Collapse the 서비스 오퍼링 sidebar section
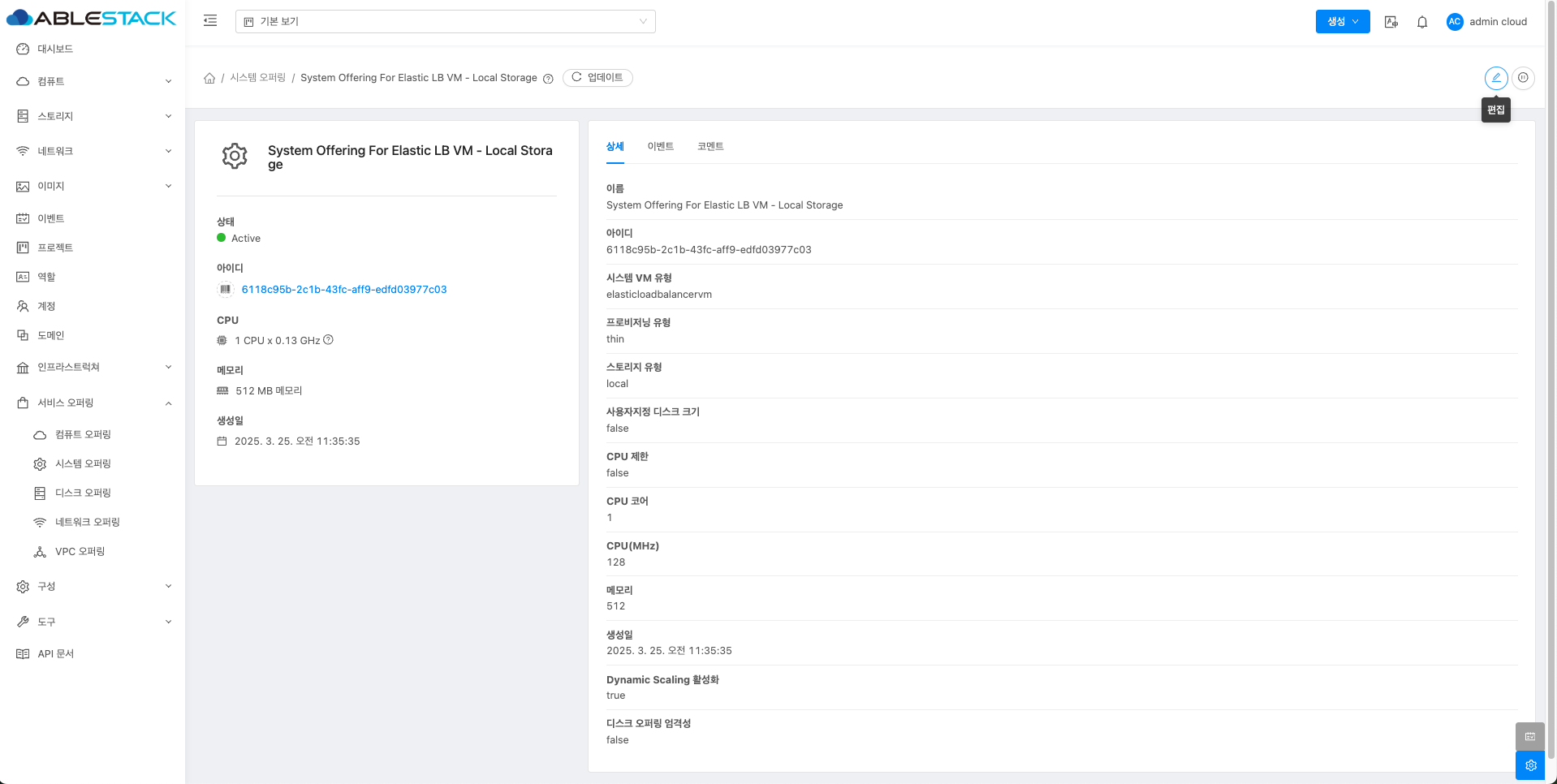The width and height of the screenshot is (1557, 784). tap(93, 403)
